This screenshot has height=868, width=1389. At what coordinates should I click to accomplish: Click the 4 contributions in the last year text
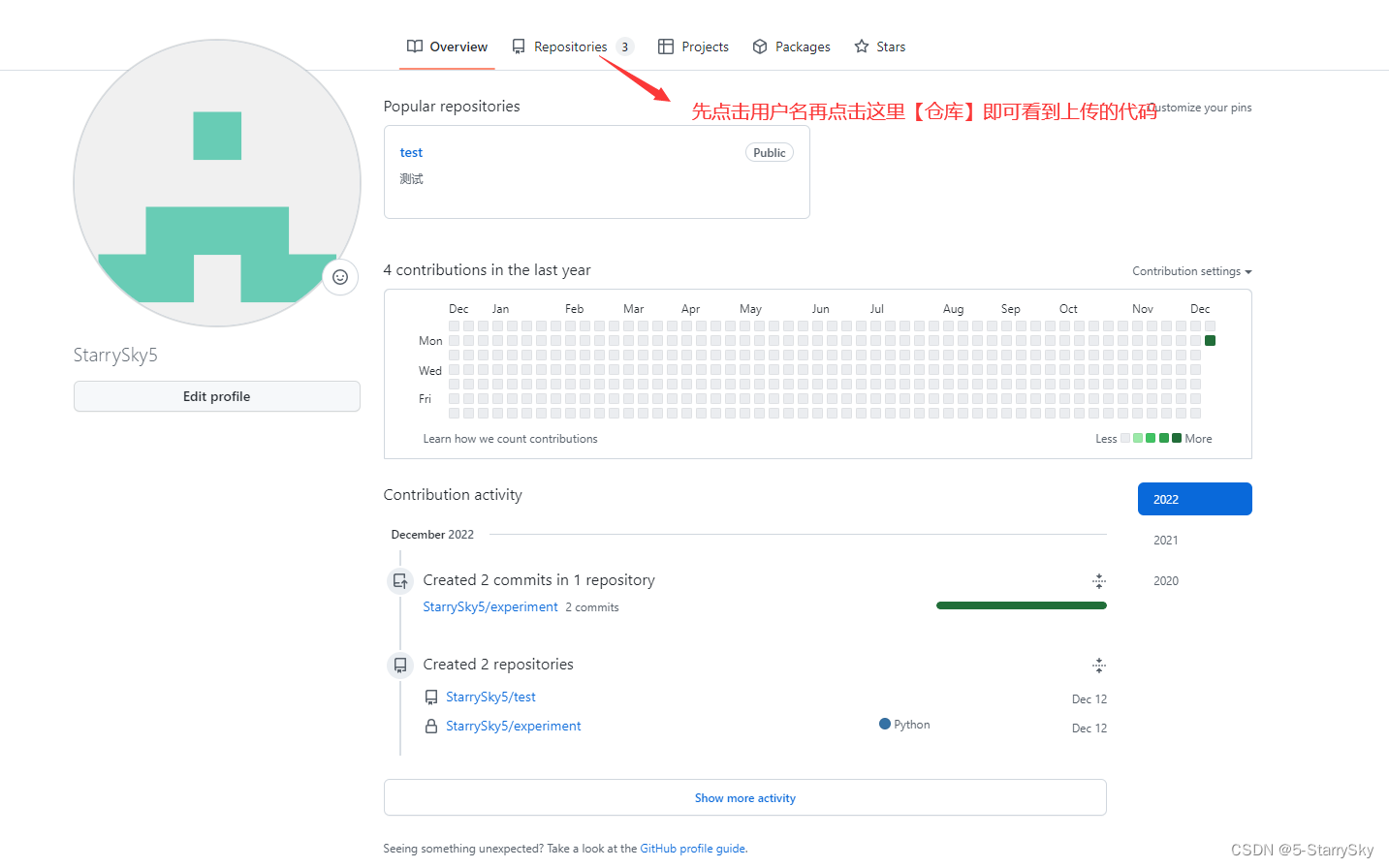487,270
